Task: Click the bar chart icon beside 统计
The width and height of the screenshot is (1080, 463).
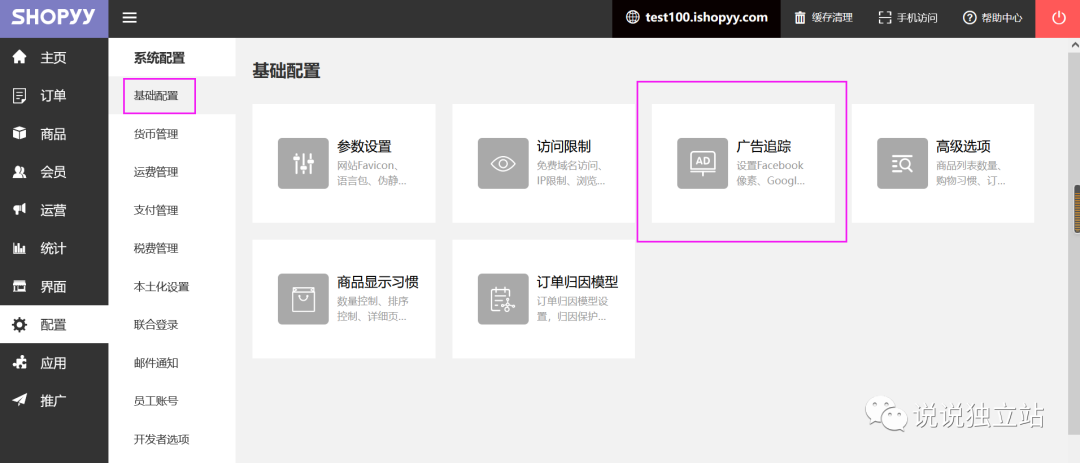Action: pyautogui.click(x=20, y=248)
